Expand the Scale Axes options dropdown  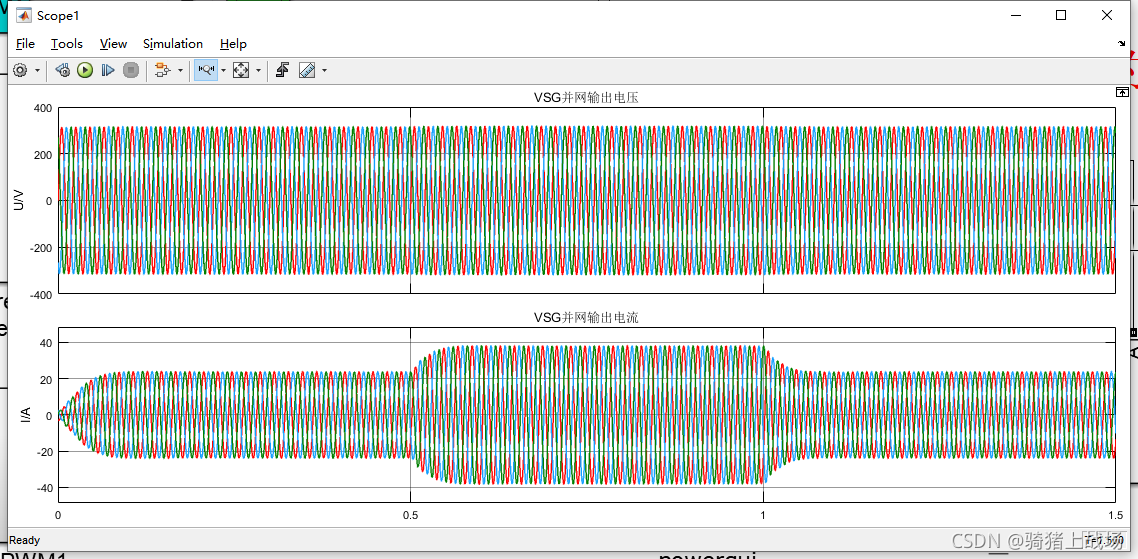pos(258,70)
